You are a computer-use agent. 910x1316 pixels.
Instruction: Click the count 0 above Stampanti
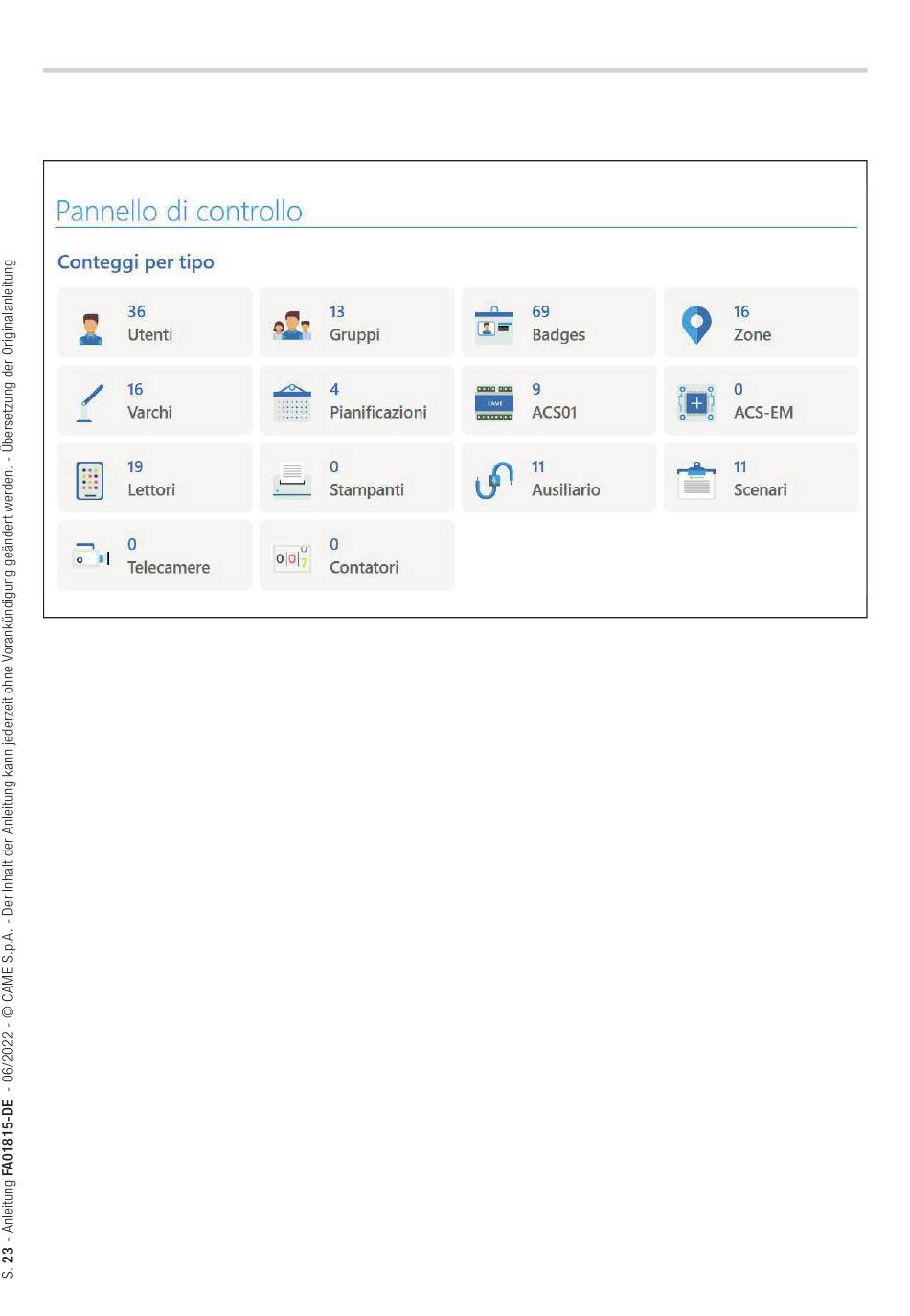pos(334,467)
